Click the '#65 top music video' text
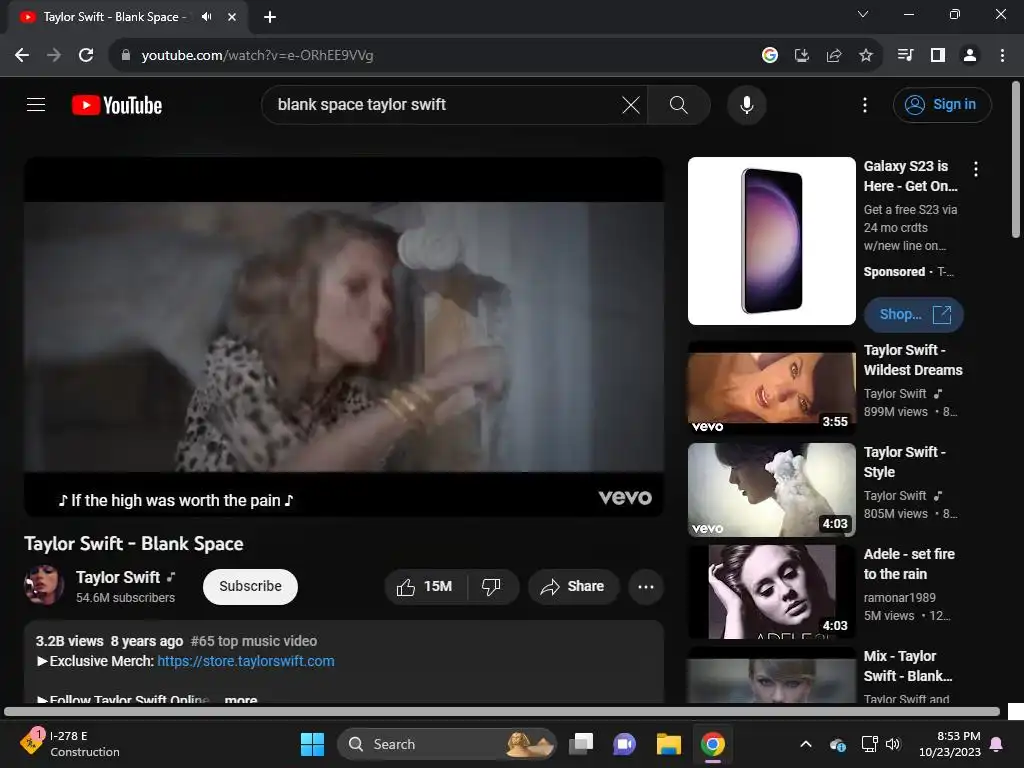Screen dimensions: 1024x768 click(253, 641)
